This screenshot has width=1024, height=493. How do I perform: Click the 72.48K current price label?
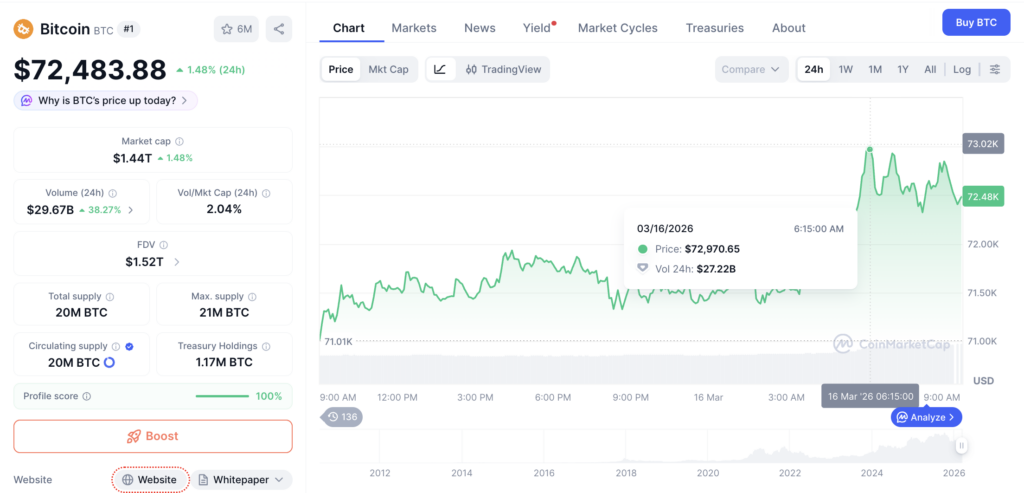[983, 197]
